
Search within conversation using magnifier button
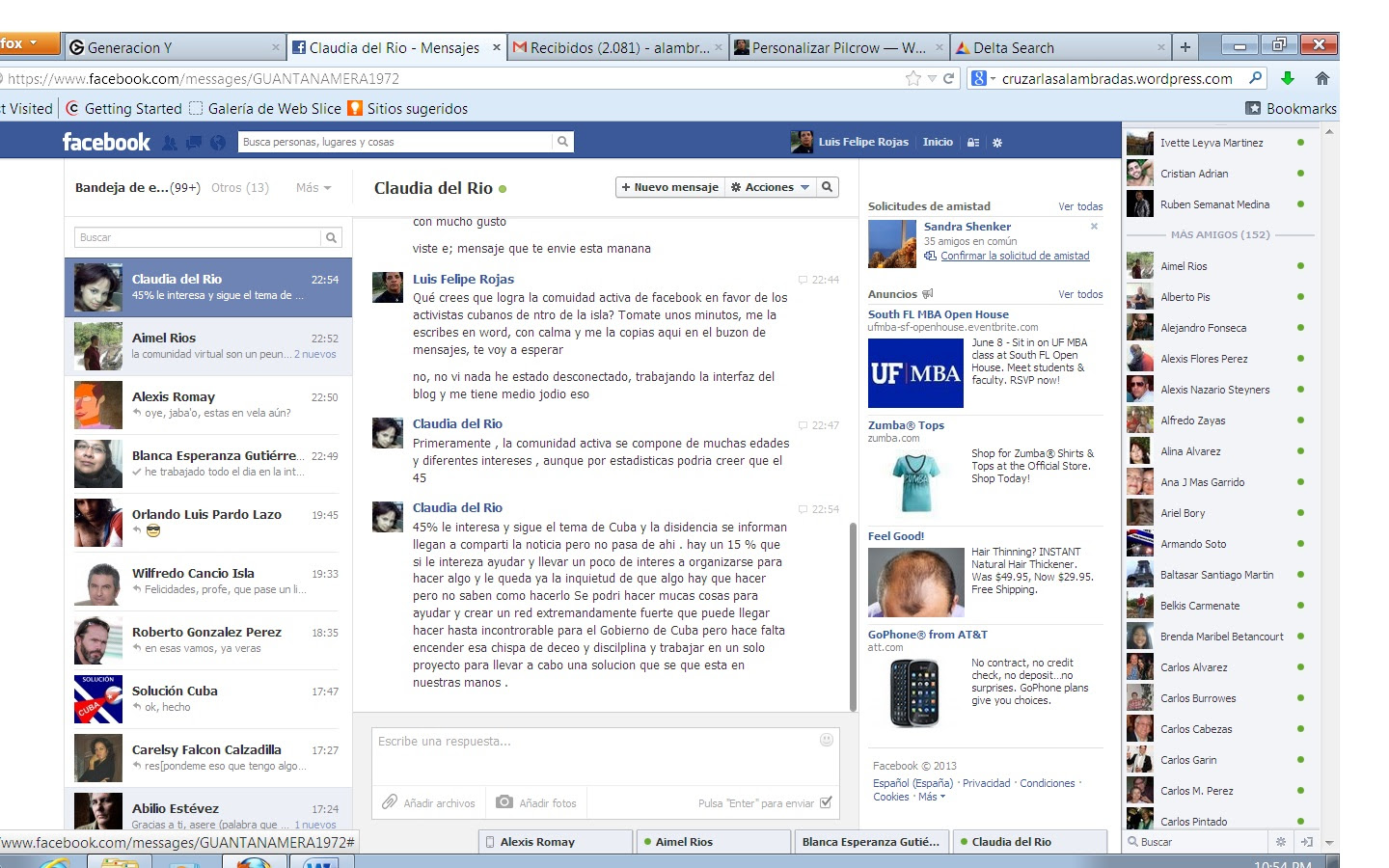click(x=827, y=187)
